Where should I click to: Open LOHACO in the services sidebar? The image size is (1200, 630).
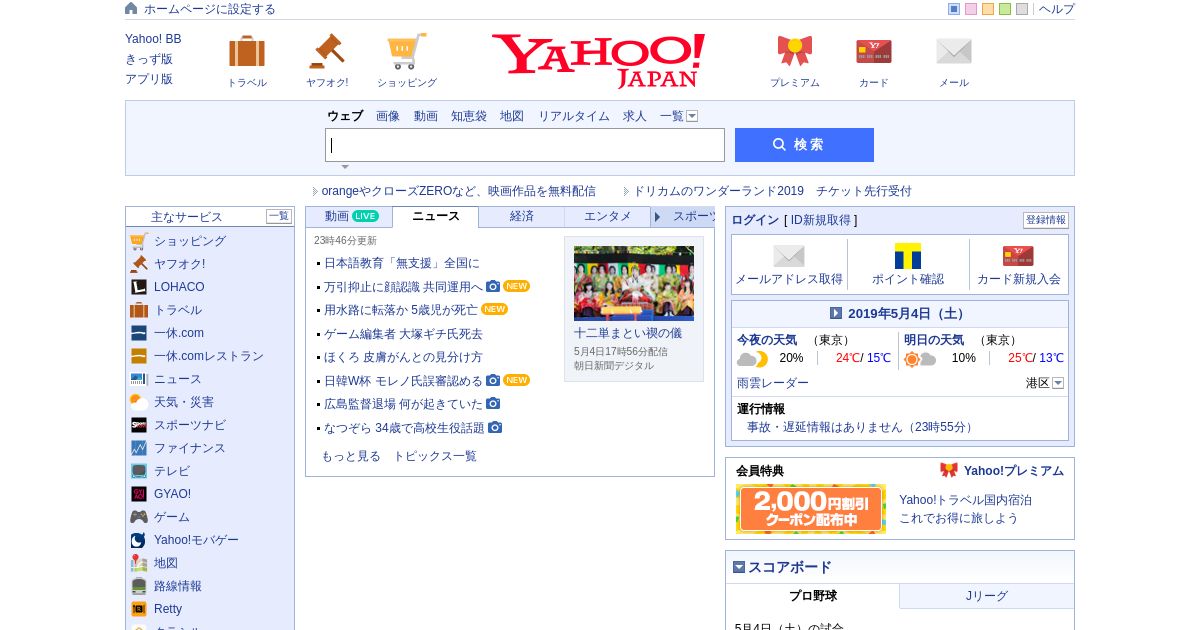click(x=179, y=287)
